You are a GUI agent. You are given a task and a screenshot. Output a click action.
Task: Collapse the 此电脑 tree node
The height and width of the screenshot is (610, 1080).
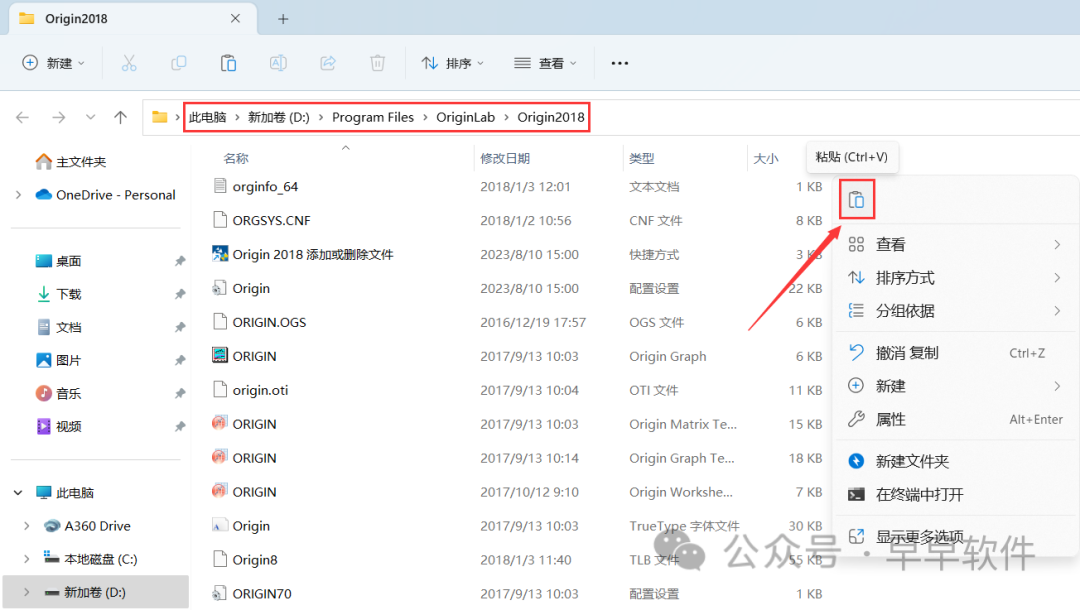[x=19, y=493]
